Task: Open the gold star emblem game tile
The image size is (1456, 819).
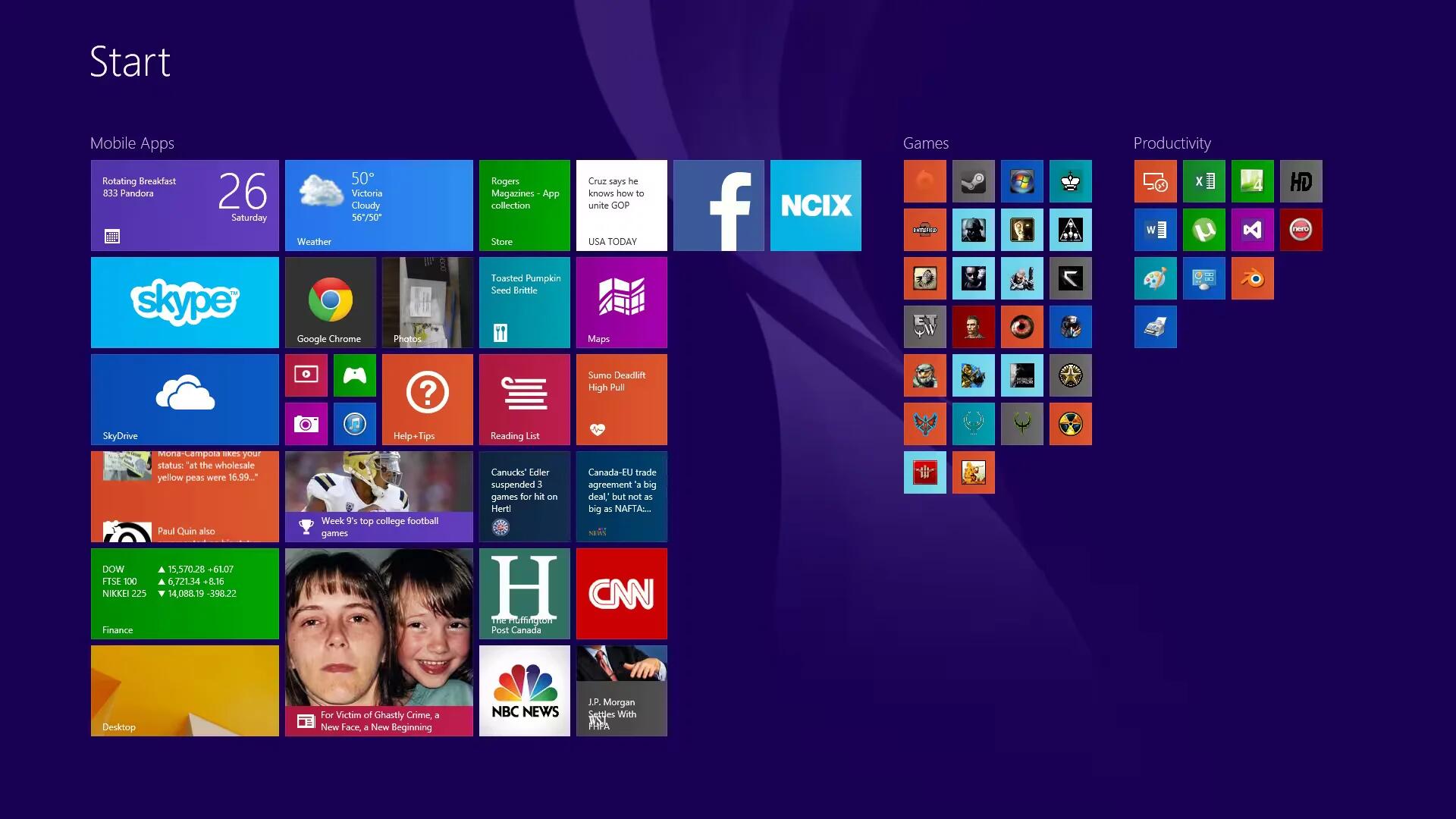Action: 1070,375
